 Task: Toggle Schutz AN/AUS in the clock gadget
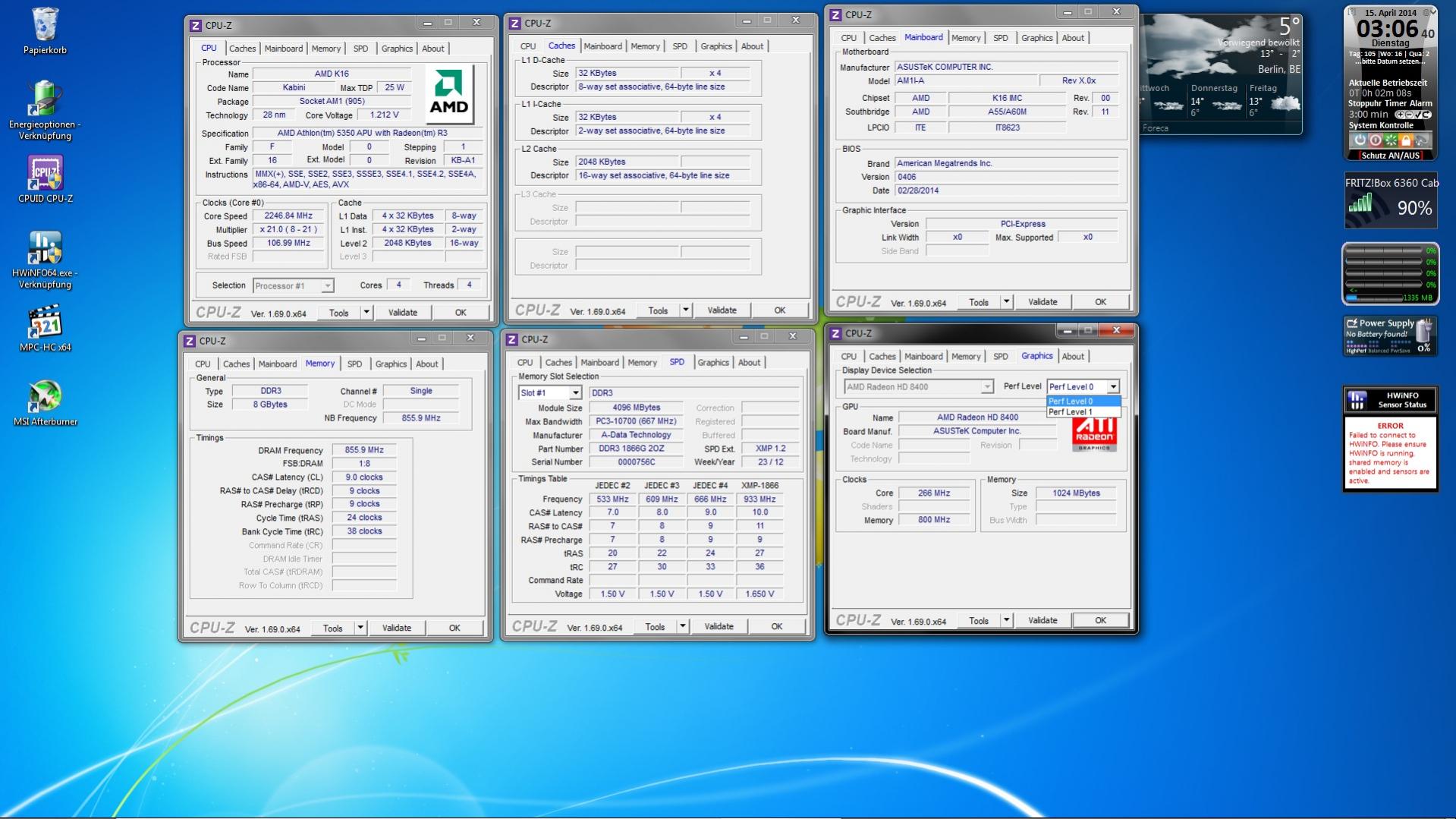pos(1390,156)
